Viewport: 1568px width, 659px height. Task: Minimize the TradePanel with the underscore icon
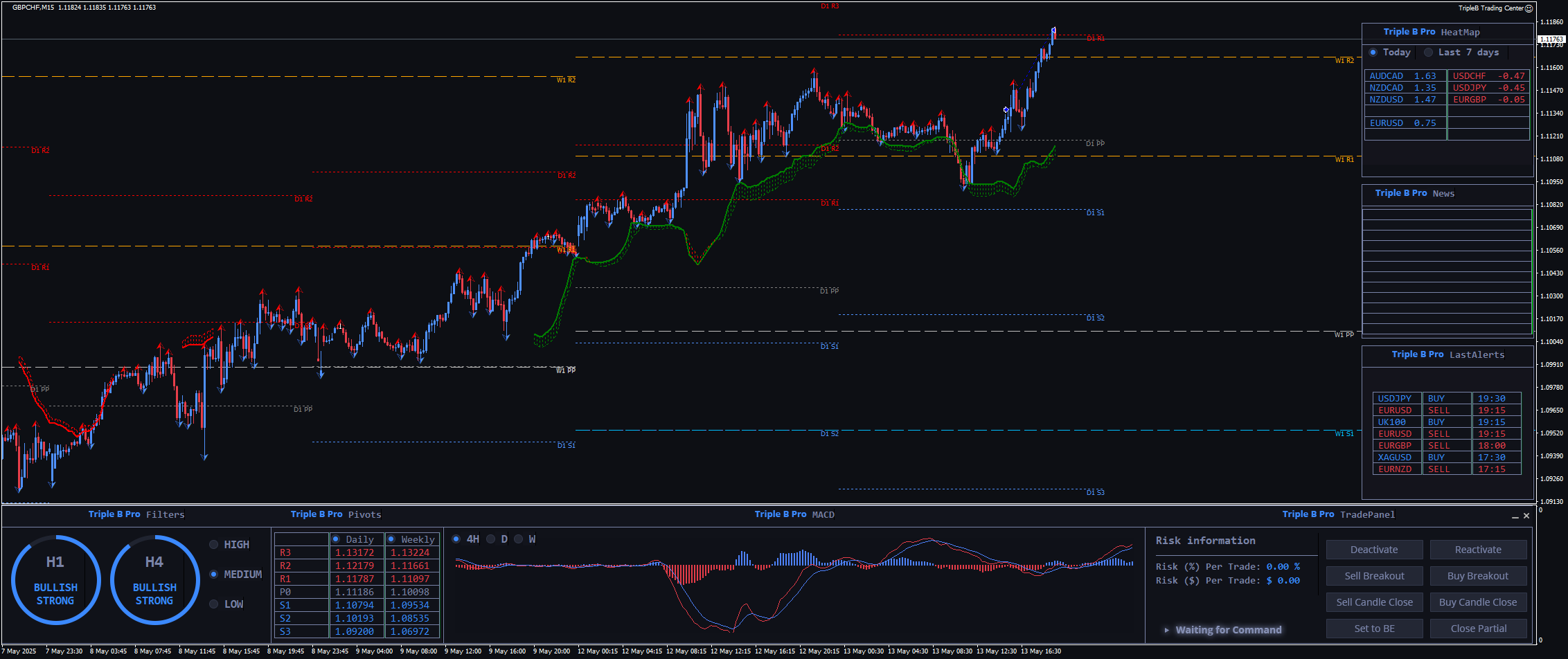1515,516
